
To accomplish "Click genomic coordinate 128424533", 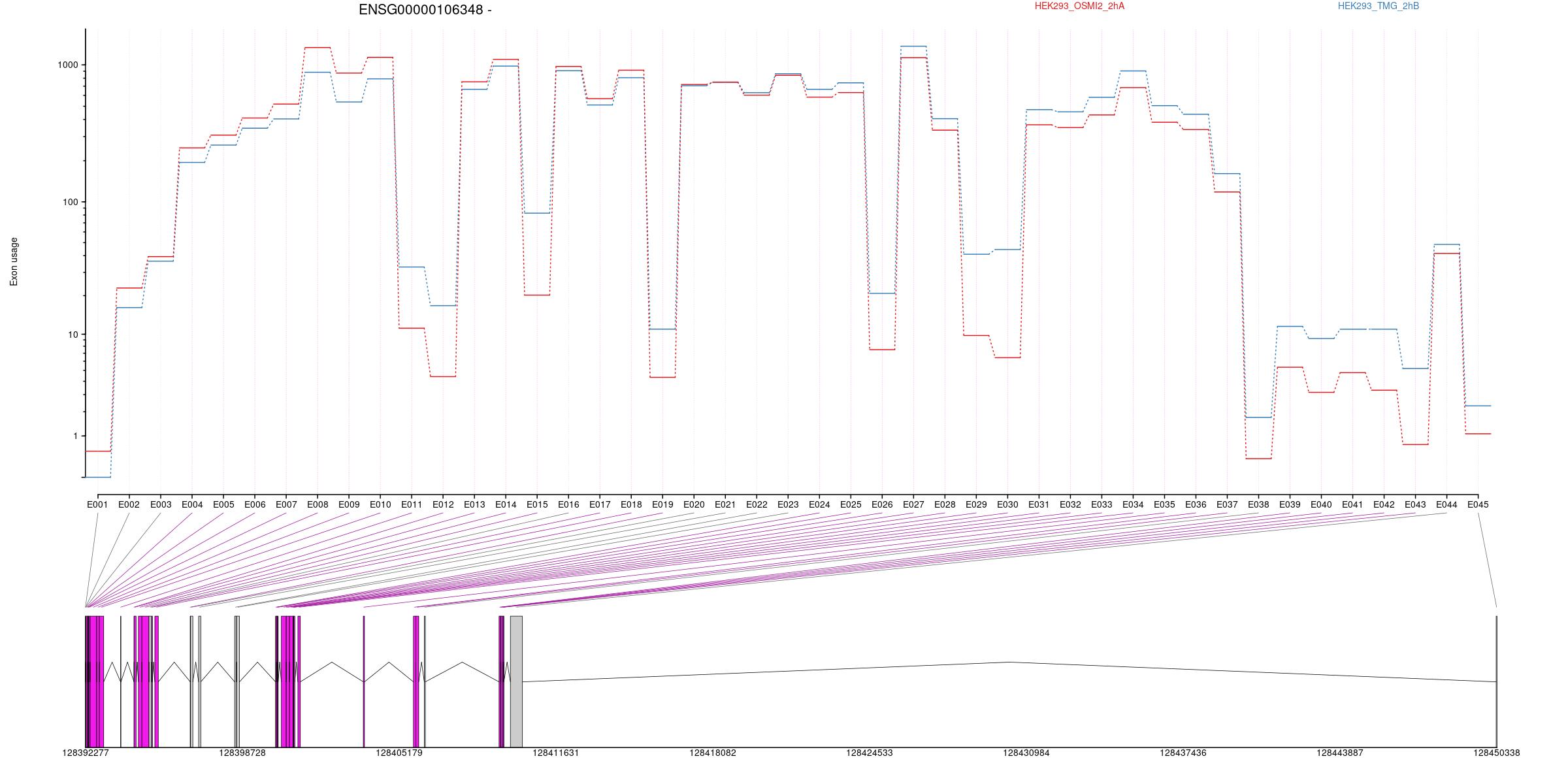I will (870, 753).
